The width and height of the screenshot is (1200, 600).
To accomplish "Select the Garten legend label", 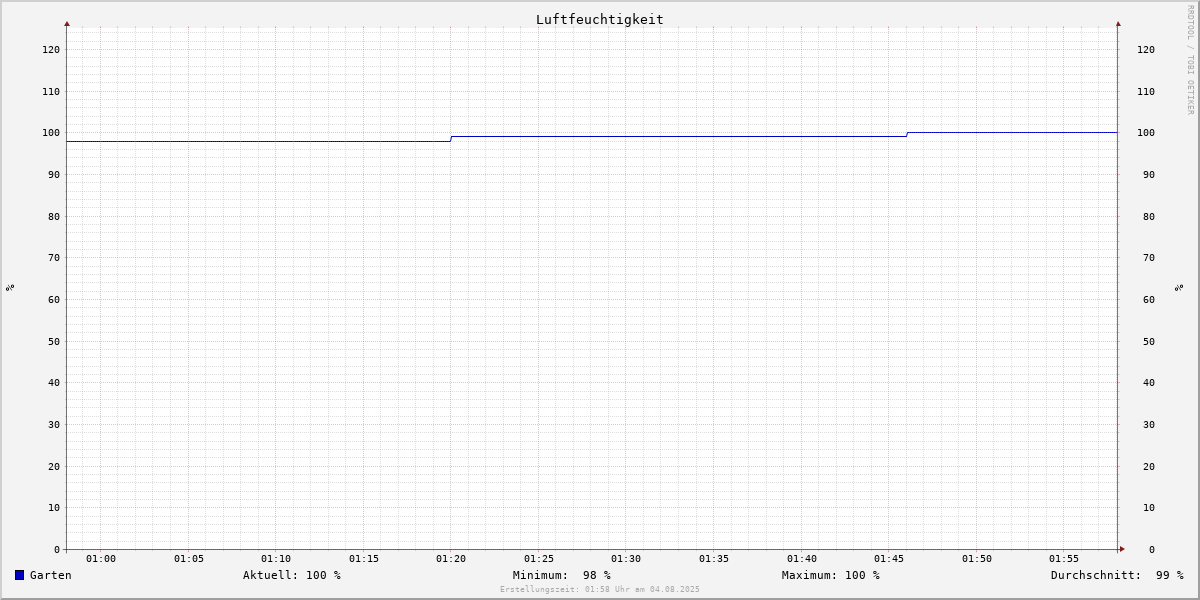I will [x=51, y=575].
